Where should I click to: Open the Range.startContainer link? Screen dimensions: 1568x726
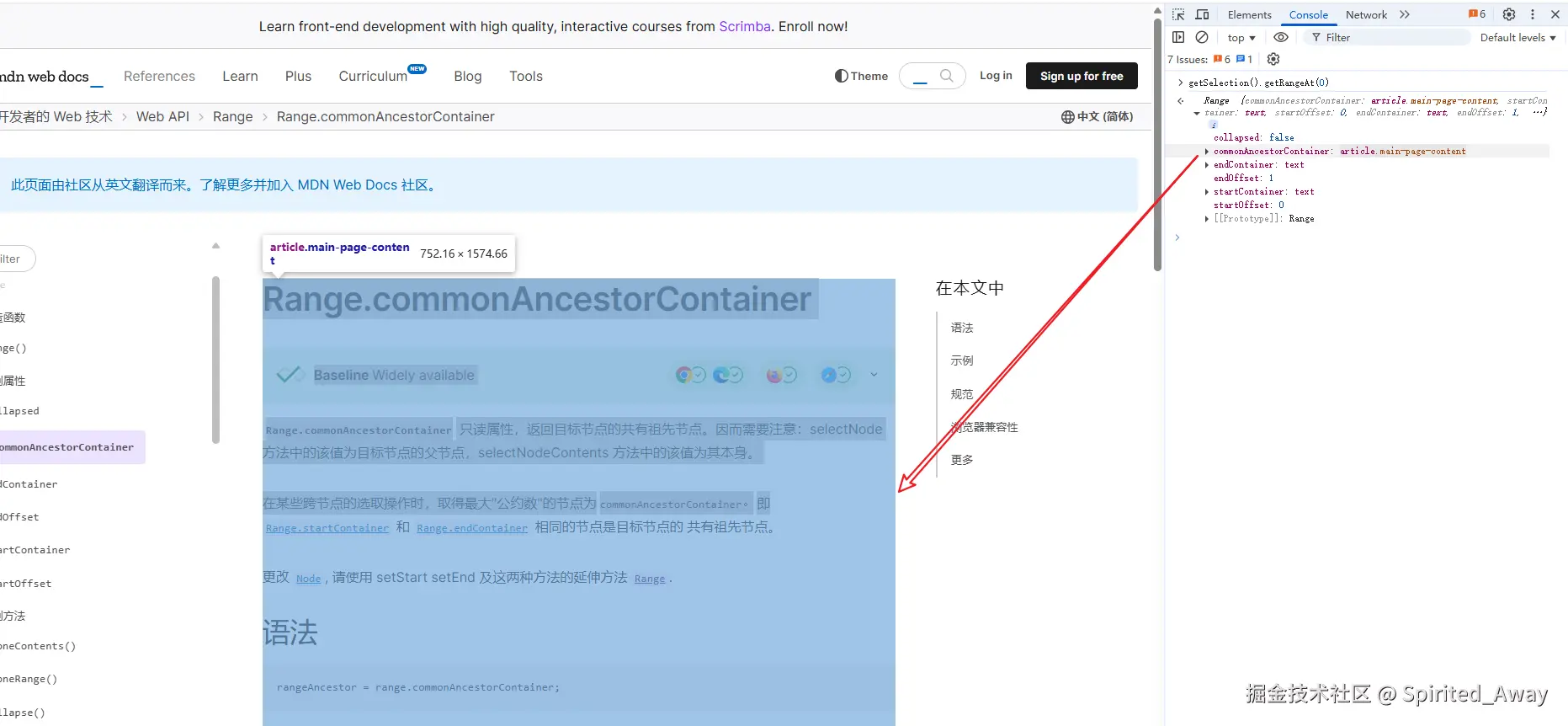tap(327, 528)
